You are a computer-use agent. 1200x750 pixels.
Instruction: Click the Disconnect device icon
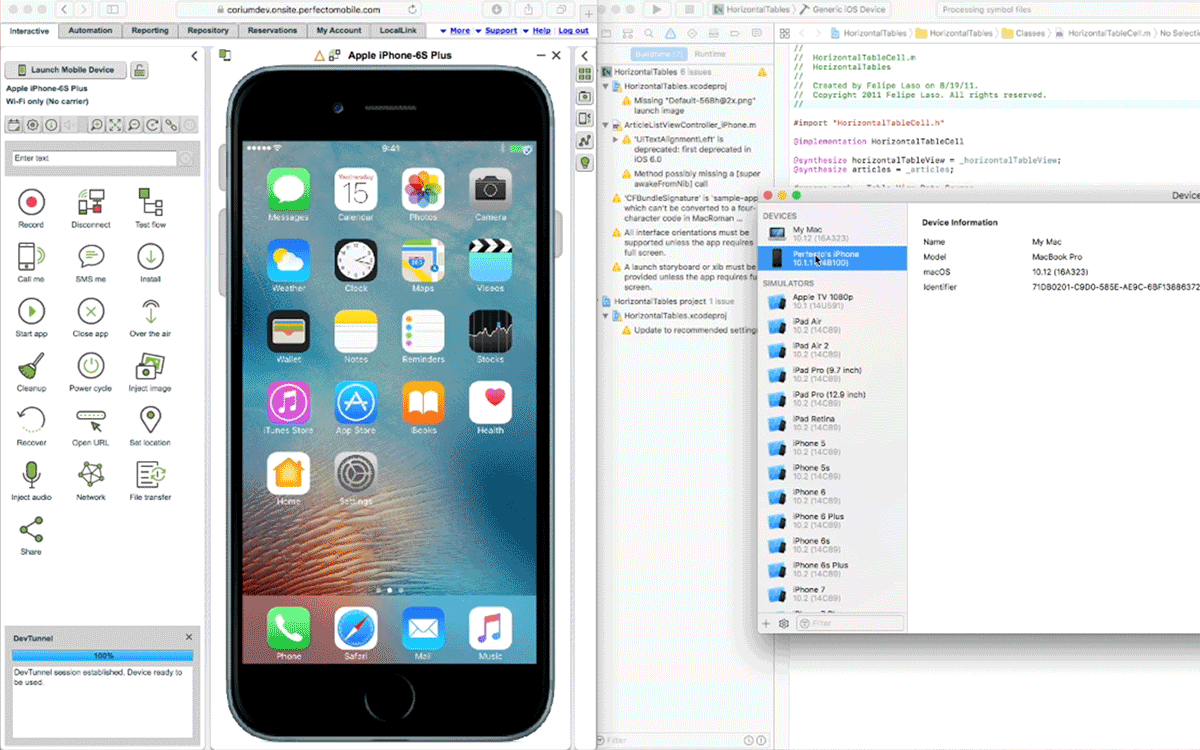90,202
